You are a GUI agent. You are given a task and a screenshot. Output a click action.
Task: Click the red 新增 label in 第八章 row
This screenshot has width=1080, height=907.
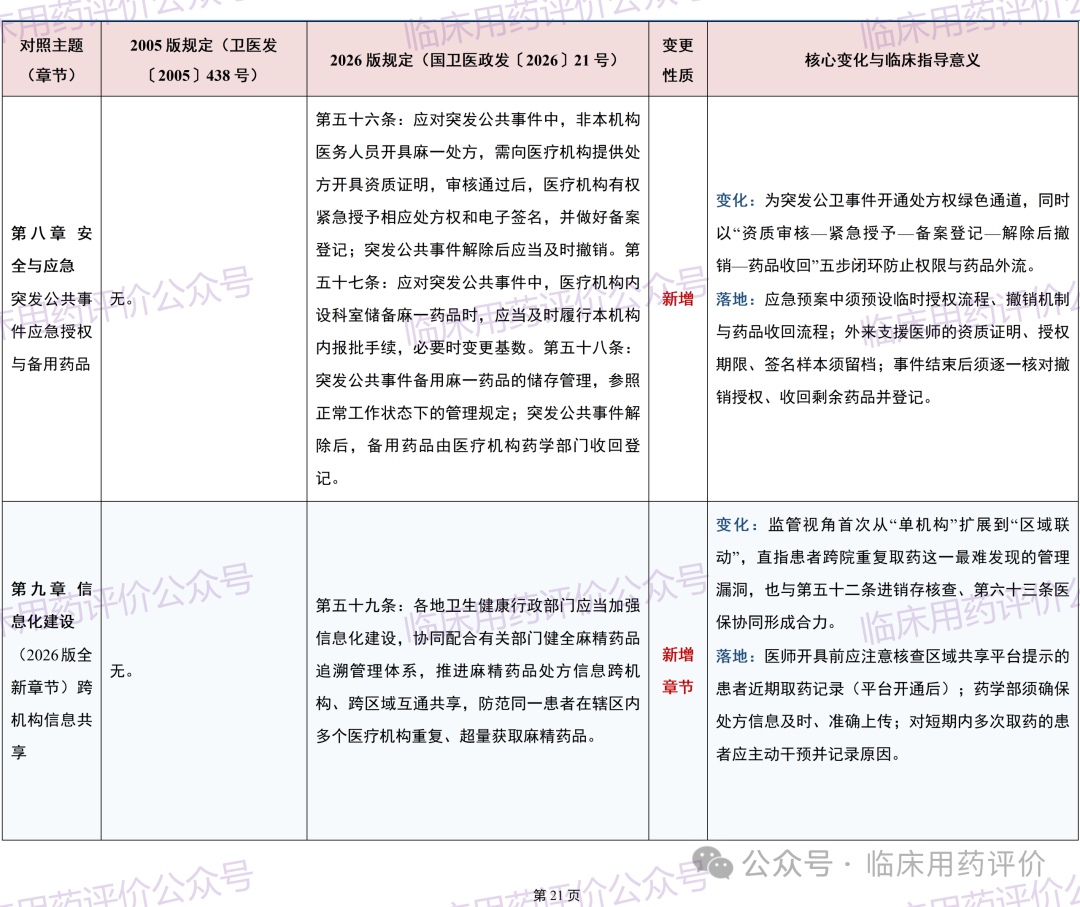tap(678, 299)
